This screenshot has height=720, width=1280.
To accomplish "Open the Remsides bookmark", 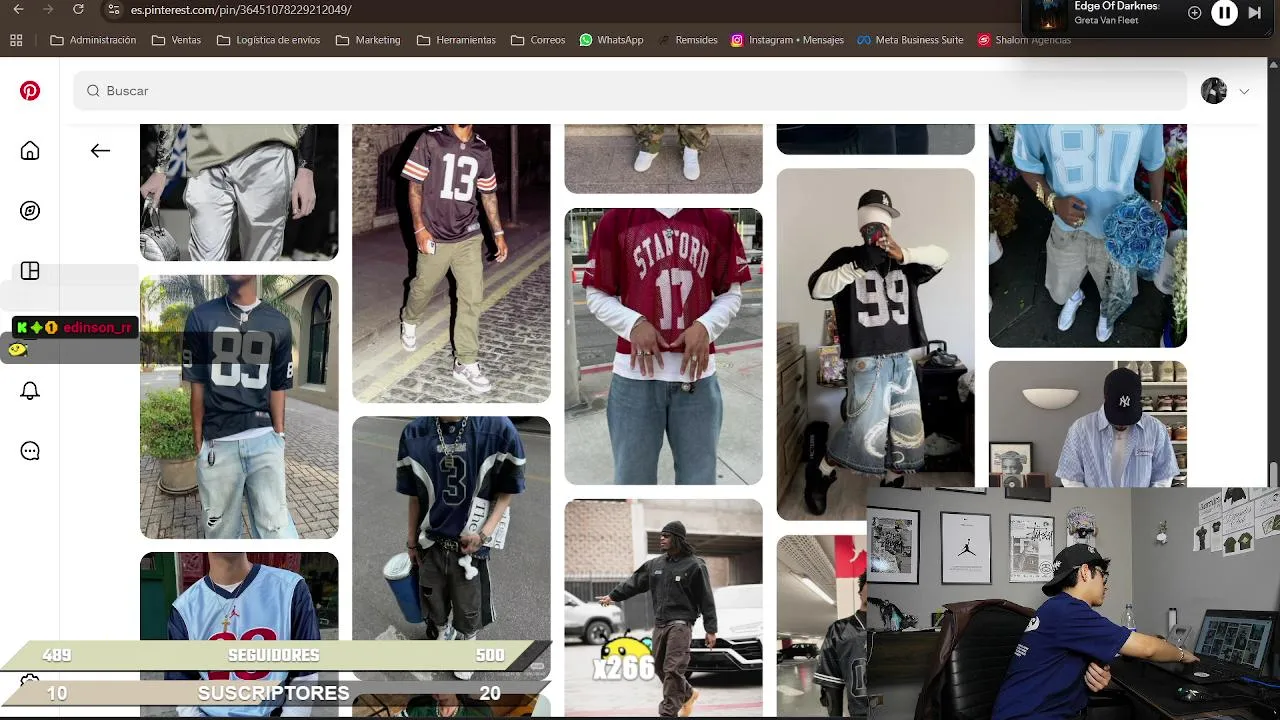I will (688, 40).
